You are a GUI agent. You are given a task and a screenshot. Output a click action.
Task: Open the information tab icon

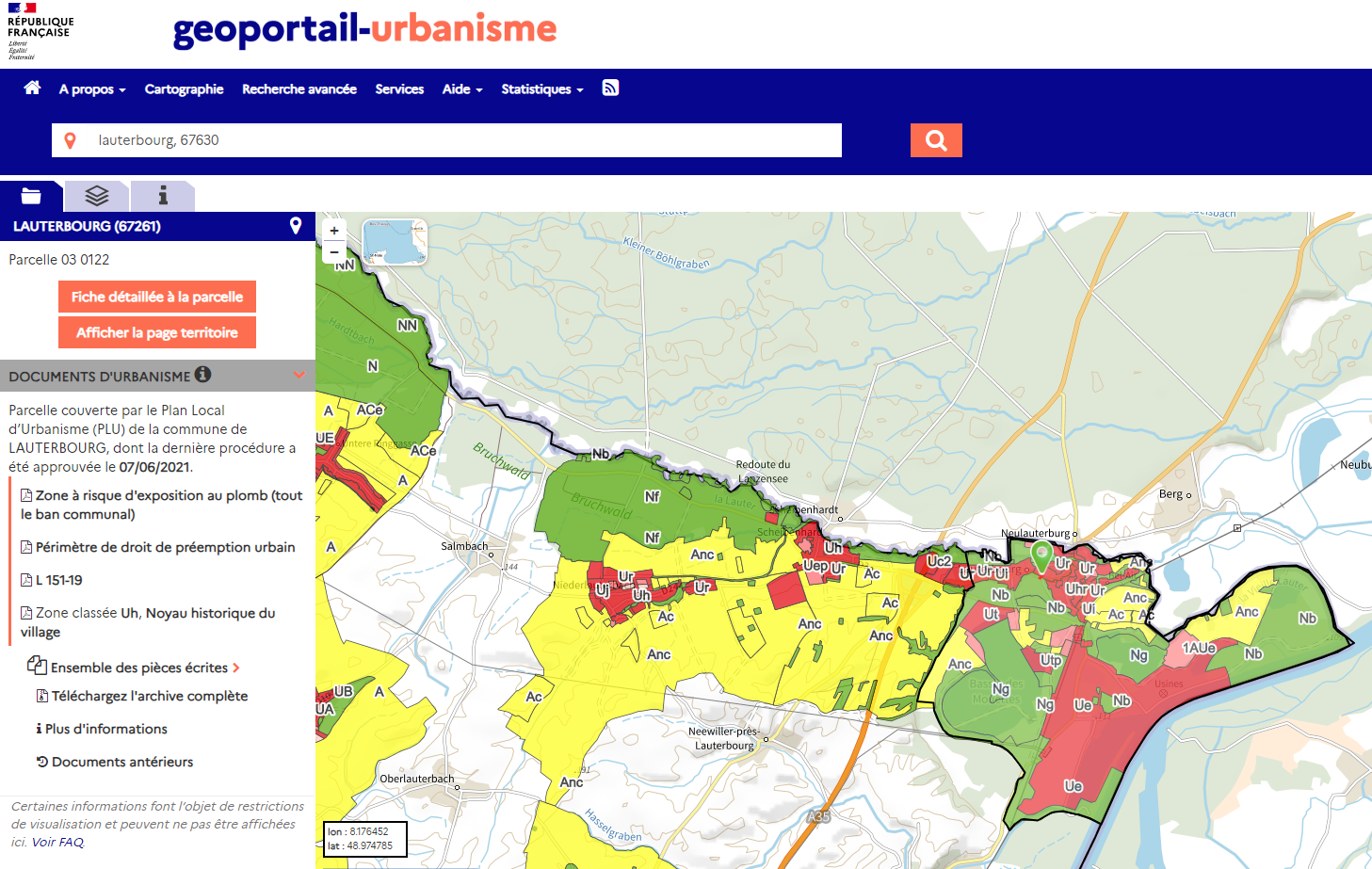click(x=163, y=196)
